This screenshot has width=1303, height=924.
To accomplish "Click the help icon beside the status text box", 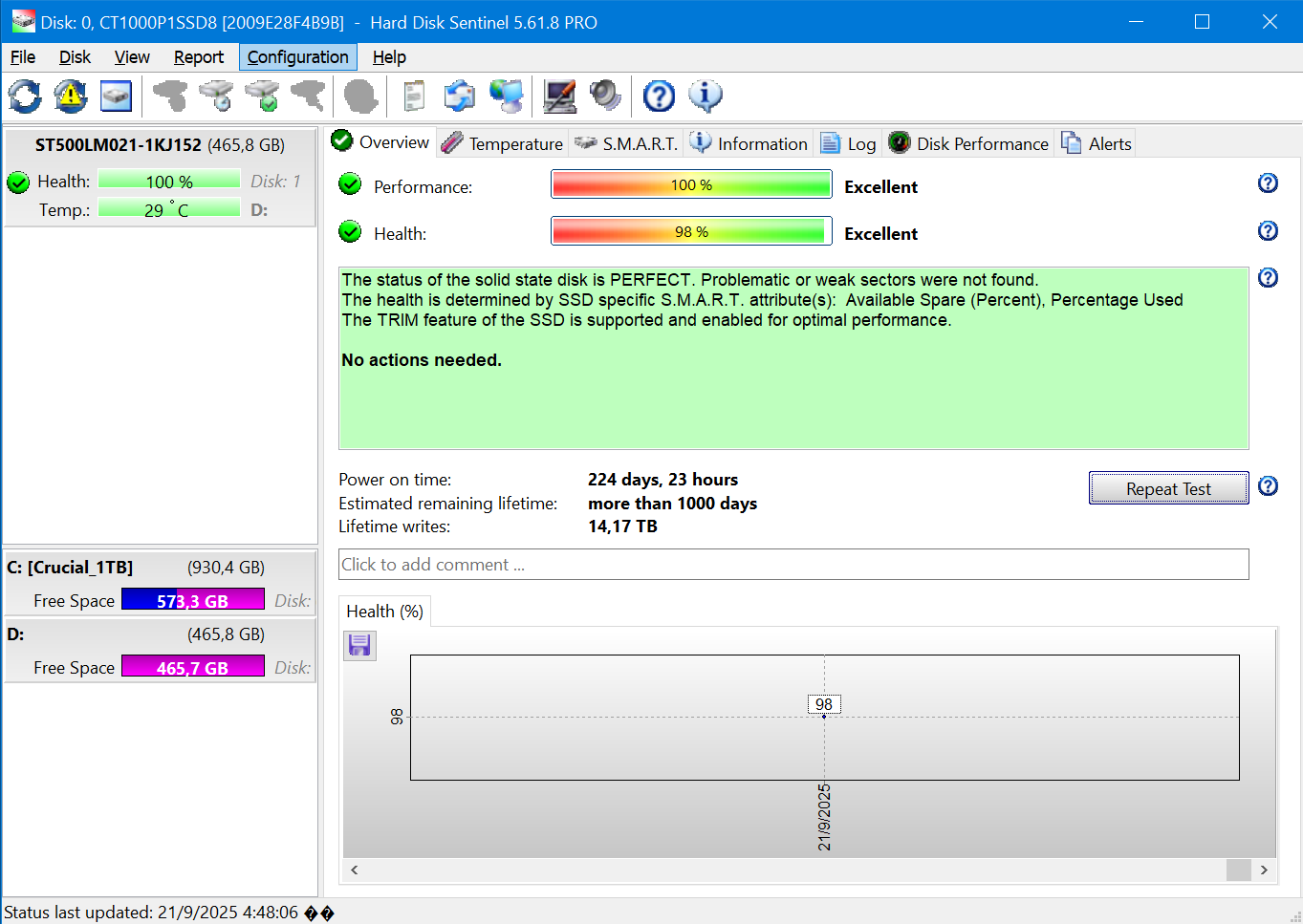I will point(1268,277).
